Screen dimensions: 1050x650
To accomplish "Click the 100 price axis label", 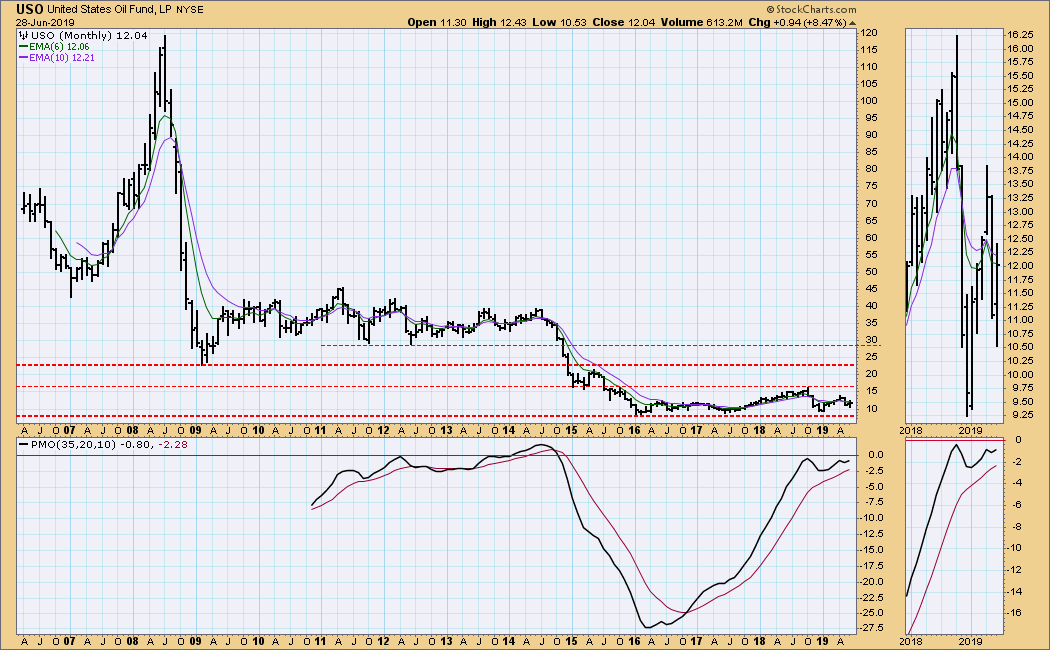I will click(x=869, y=101).
